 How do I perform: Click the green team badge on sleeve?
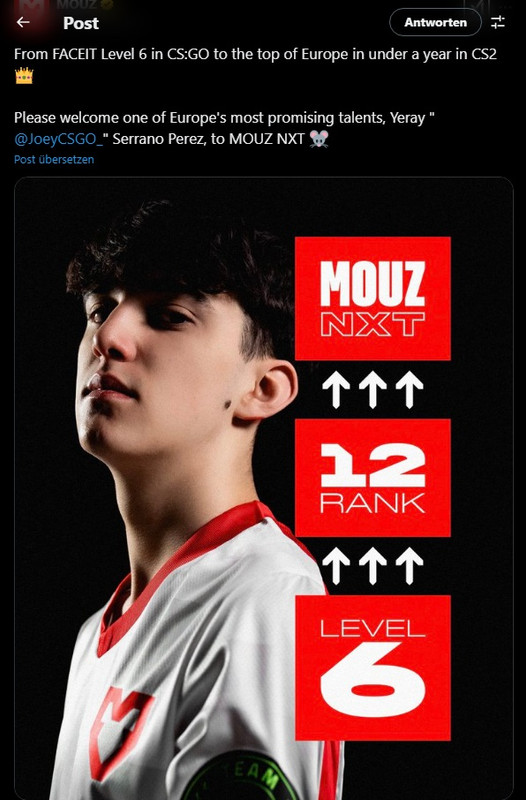coord(240,778)
